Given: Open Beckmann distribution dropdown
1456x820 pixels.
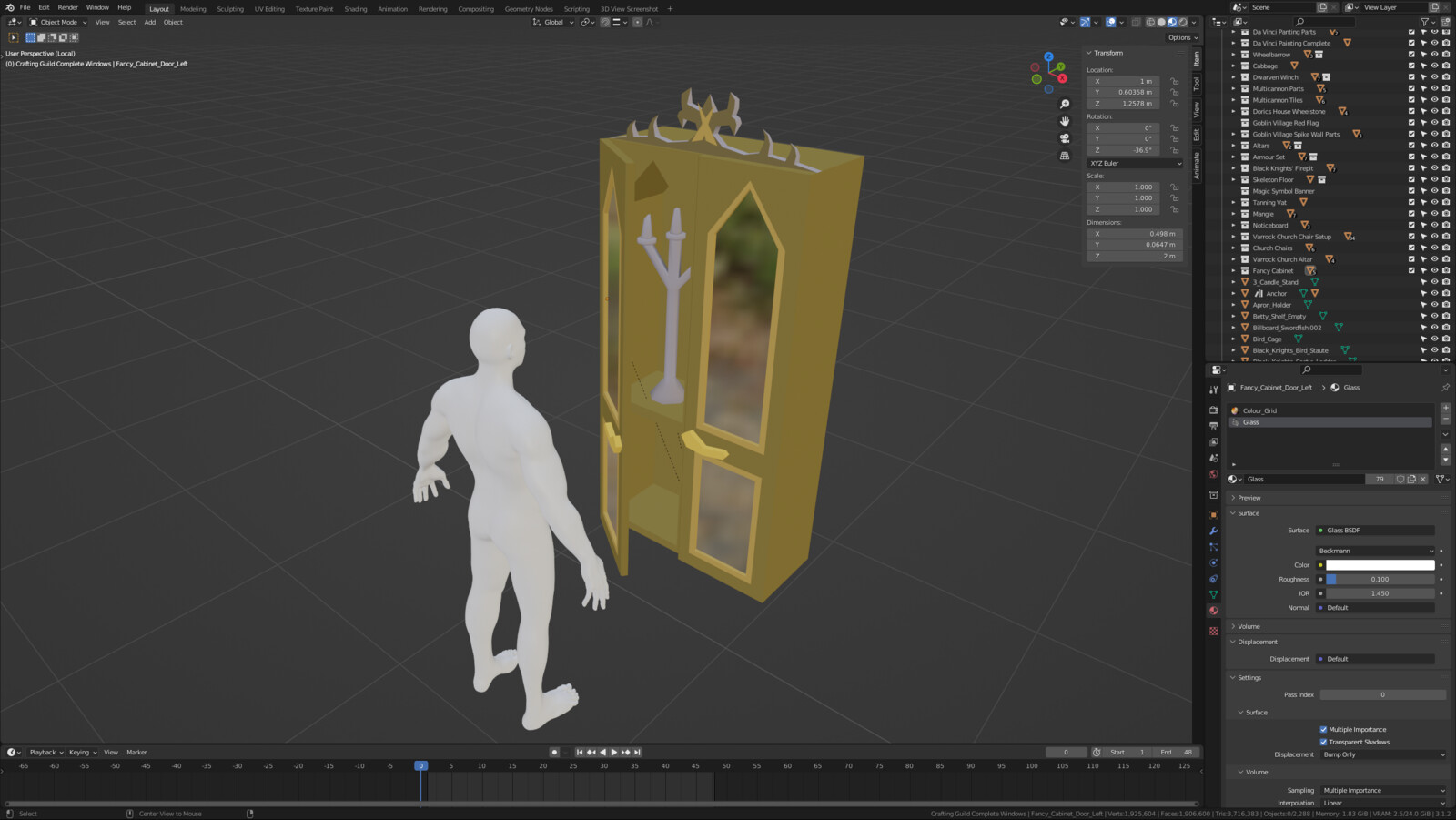Looking at the screenshot, I should pos(1375,551).
